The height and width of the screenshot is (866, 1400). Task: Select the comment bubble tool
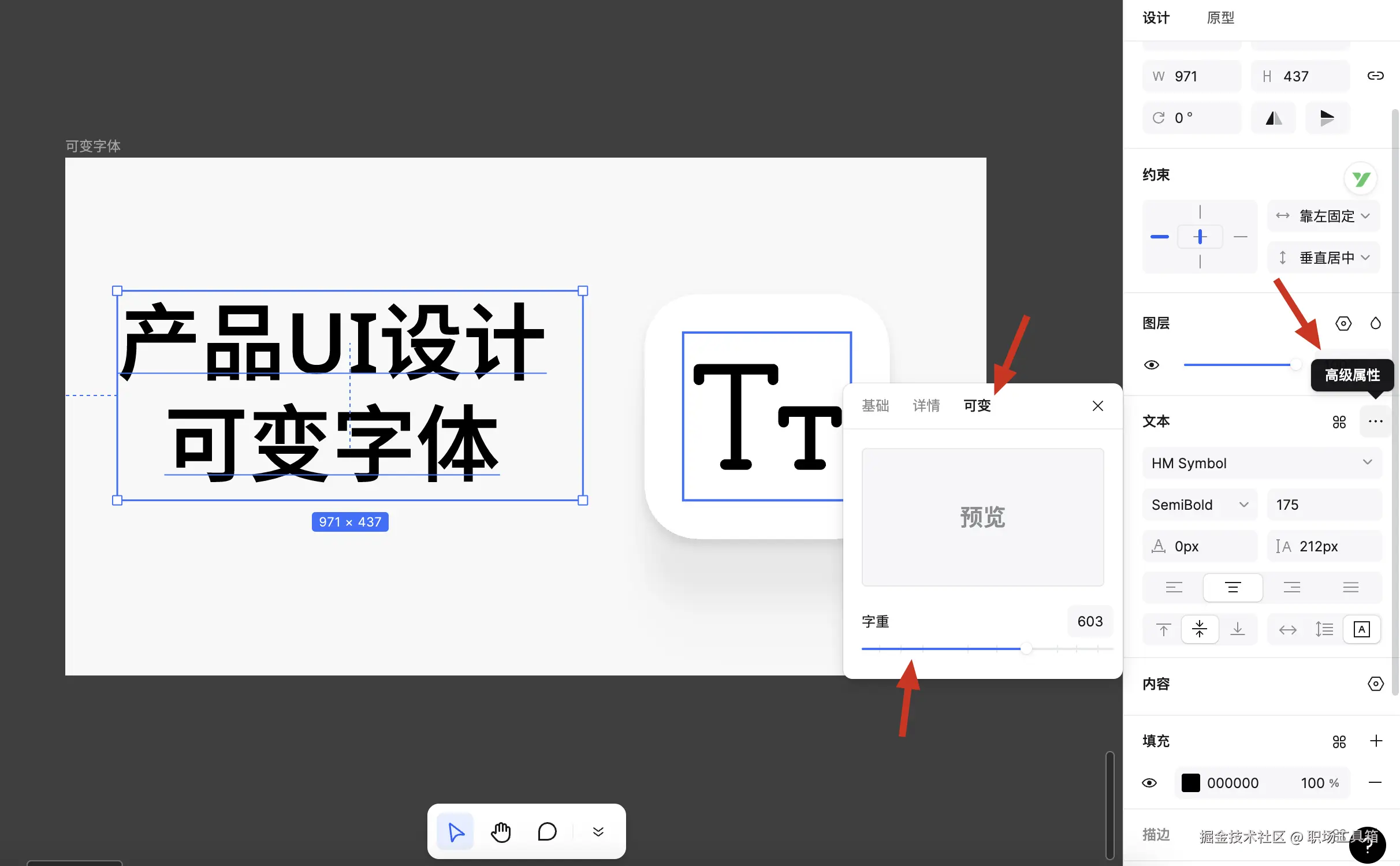[x=546, y=832]
